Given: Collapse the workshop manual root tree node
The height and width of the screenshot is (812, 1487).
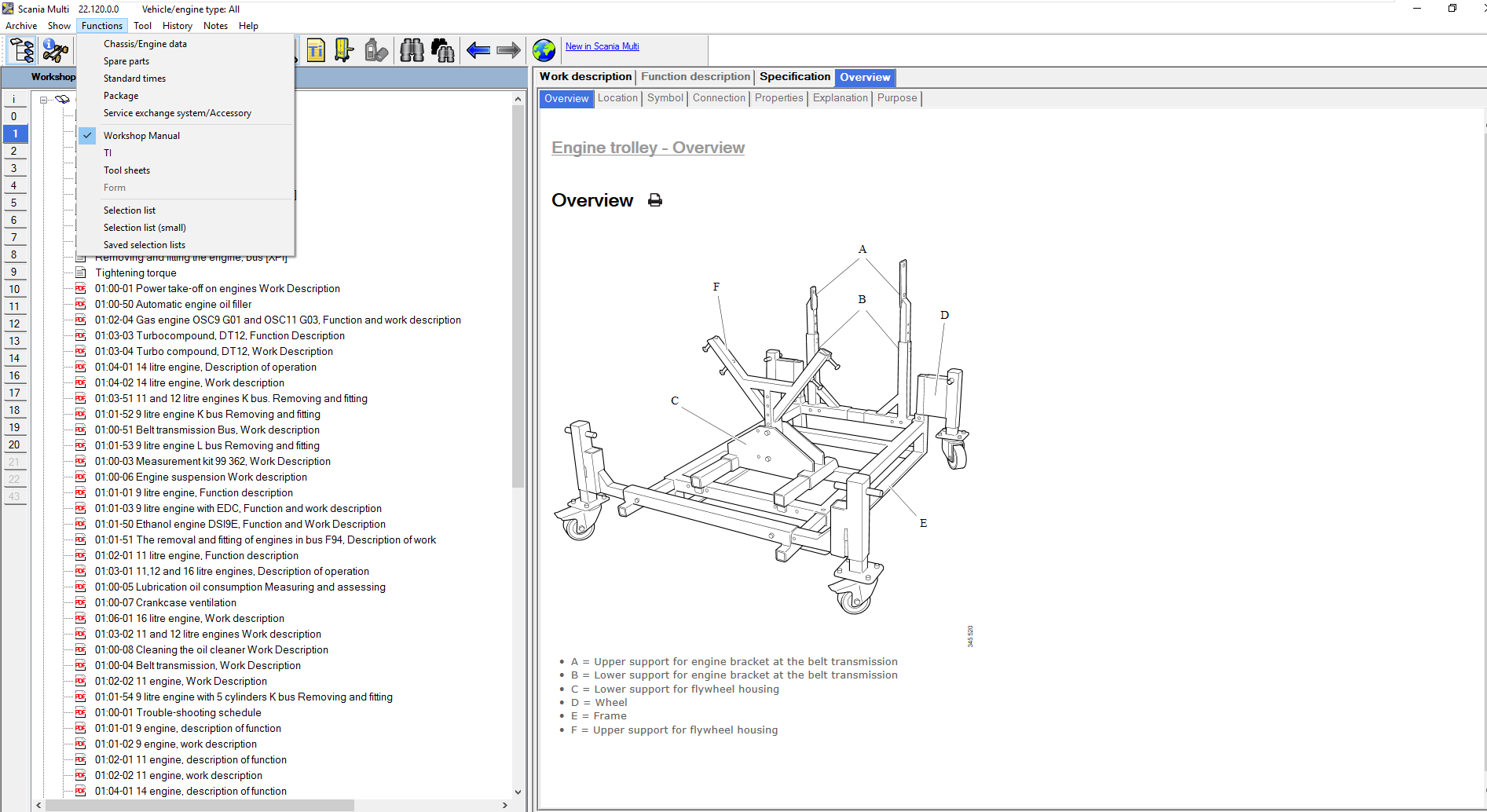Looking at the screenshot, I should pyautogui.click(x=44, y=100).
